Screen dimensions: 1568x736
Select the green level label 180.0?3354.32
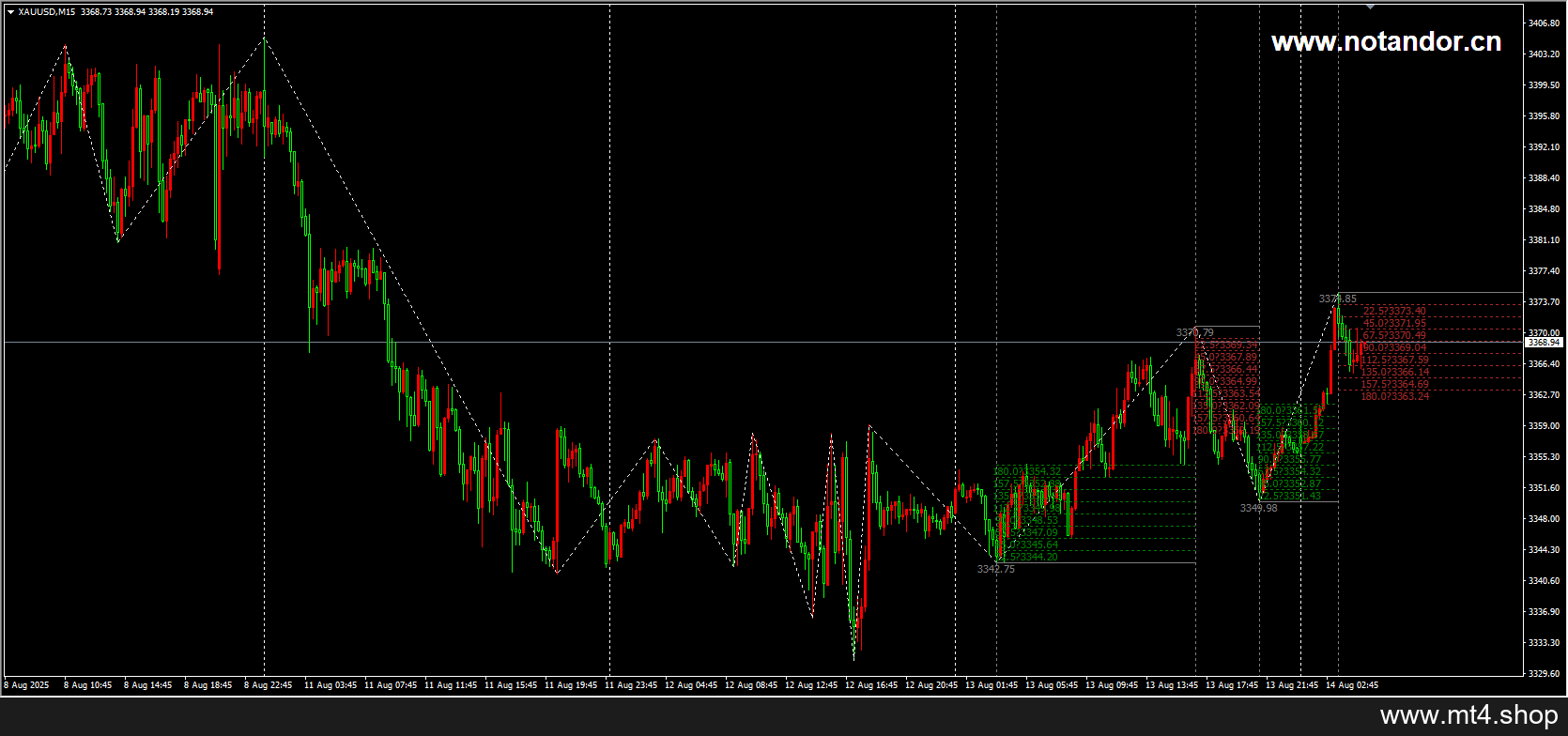coord(1027,471)
